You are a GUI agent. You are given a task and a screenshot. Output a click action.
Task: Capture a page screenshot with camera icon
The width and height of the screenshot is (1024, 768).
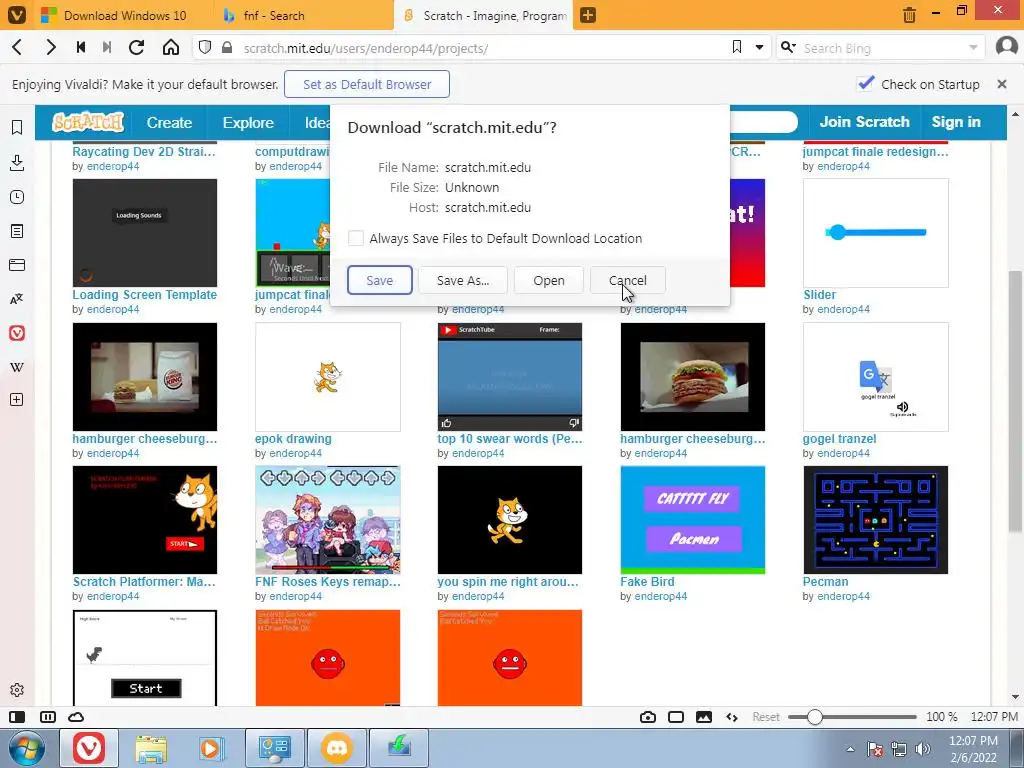648,717
